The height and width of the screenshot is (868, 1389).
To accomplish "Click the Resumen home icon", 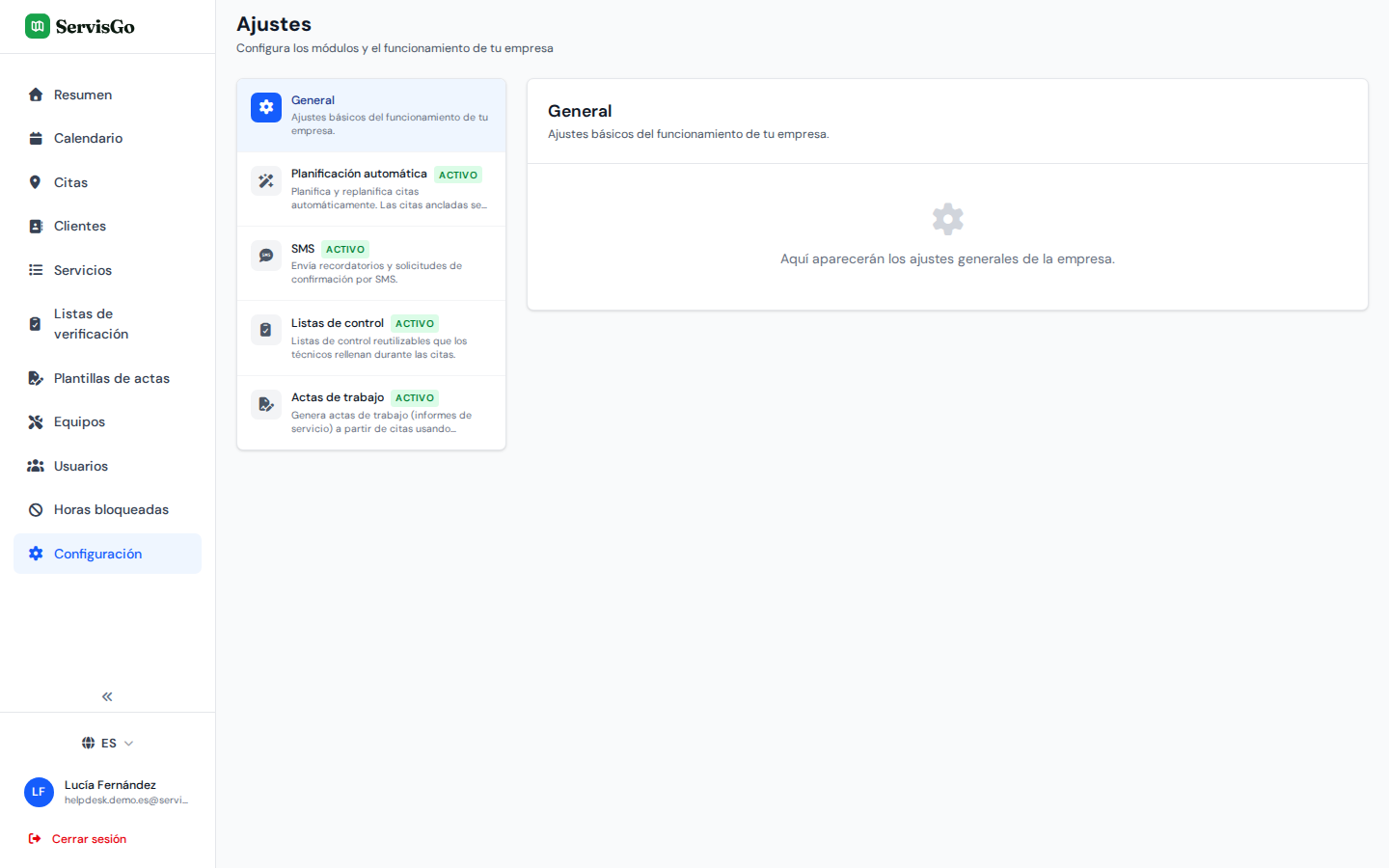I will pyautogui.click(x=36, y=95).
